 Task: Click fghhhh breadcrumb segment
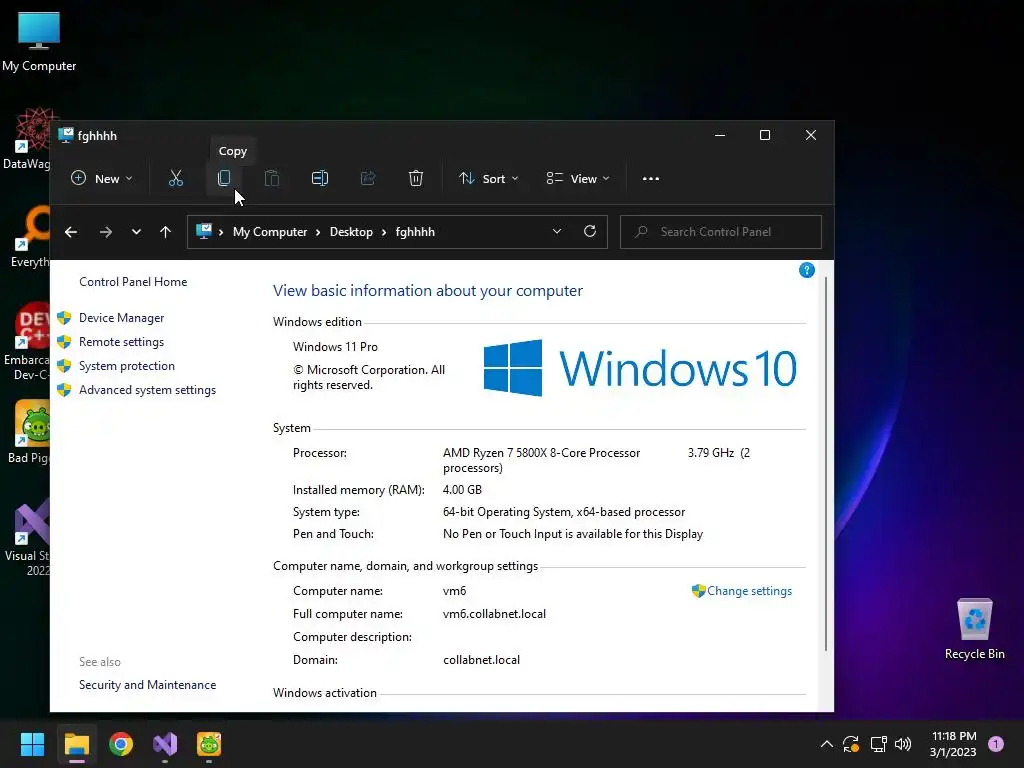point(415,232)
